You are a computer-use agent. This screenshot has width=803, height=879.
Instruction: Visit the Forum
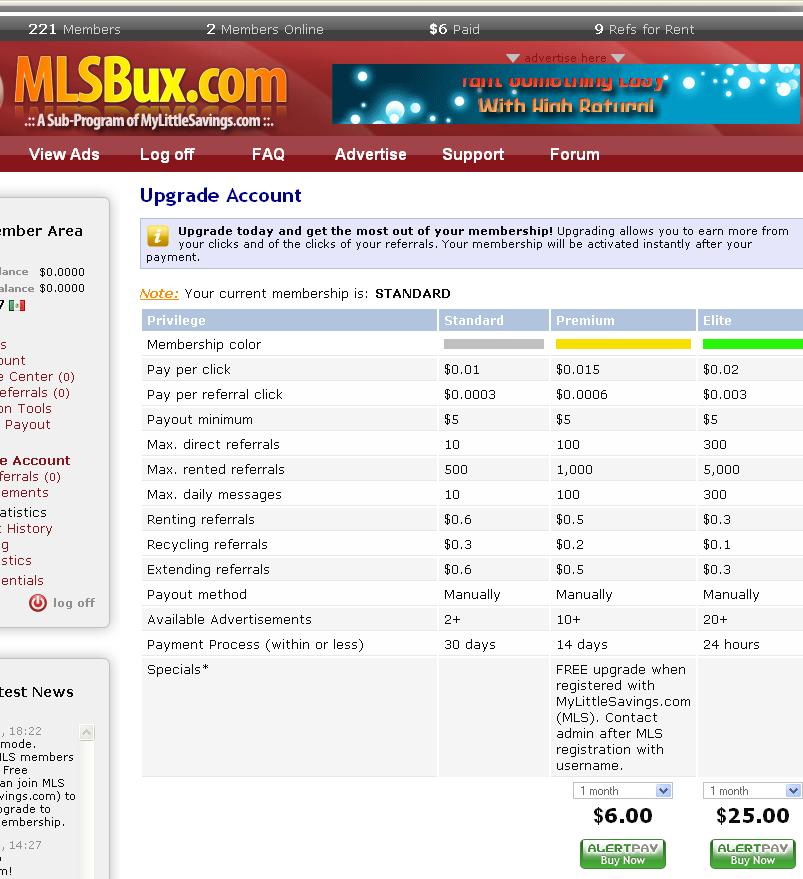(x=575, y=154)
